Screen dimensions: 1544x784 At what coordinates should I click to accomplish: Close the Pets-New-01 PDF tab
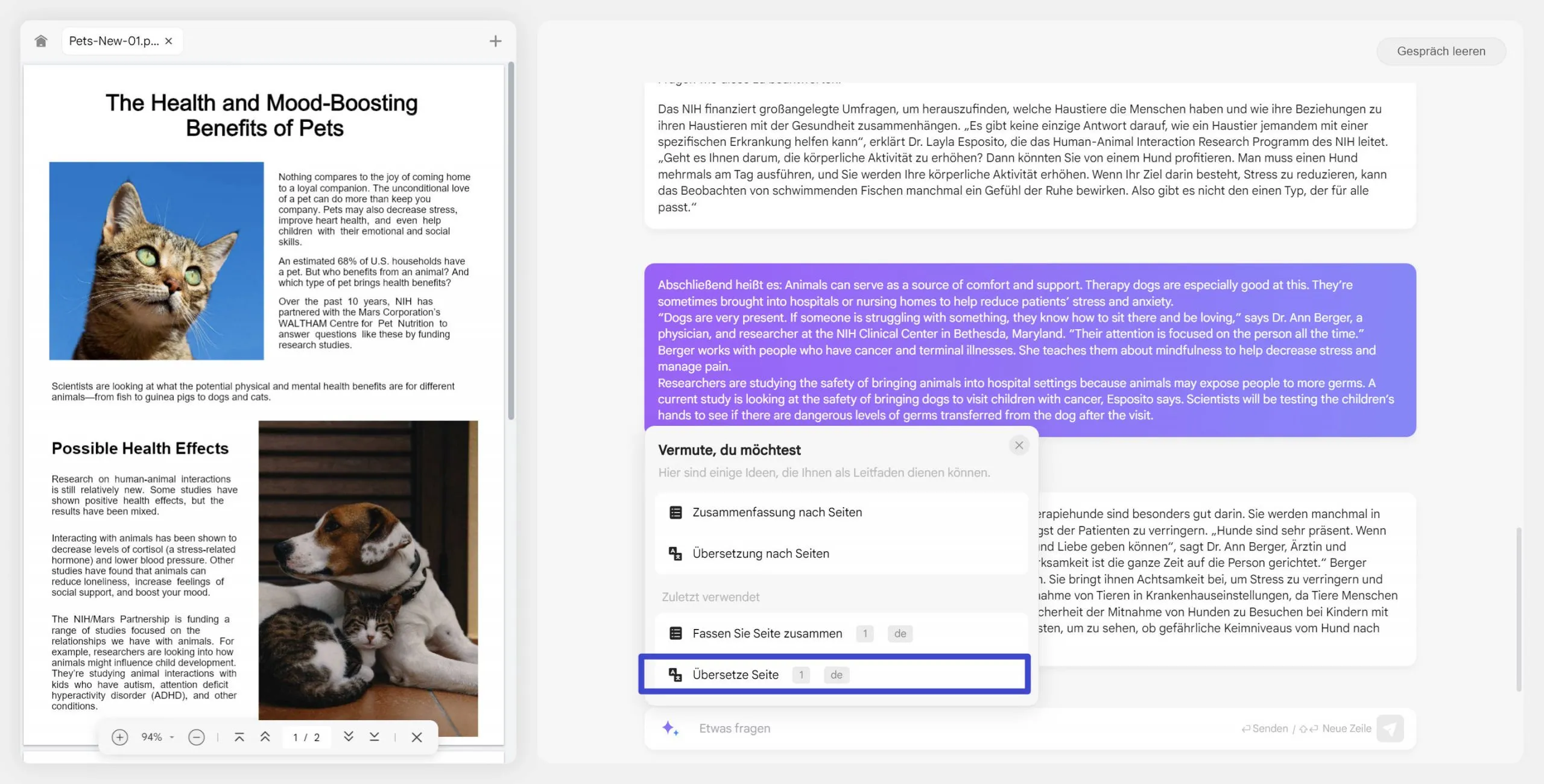click(169, 41)
